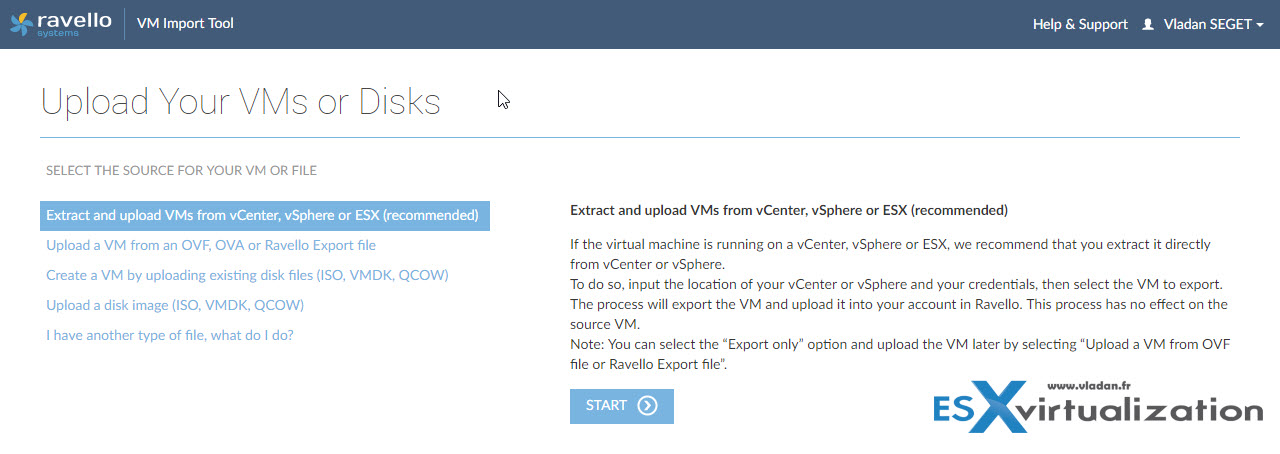Click the circled arrow icon inside START
Viewport: 1280px width, 454px height.
(x=648, y=406)
